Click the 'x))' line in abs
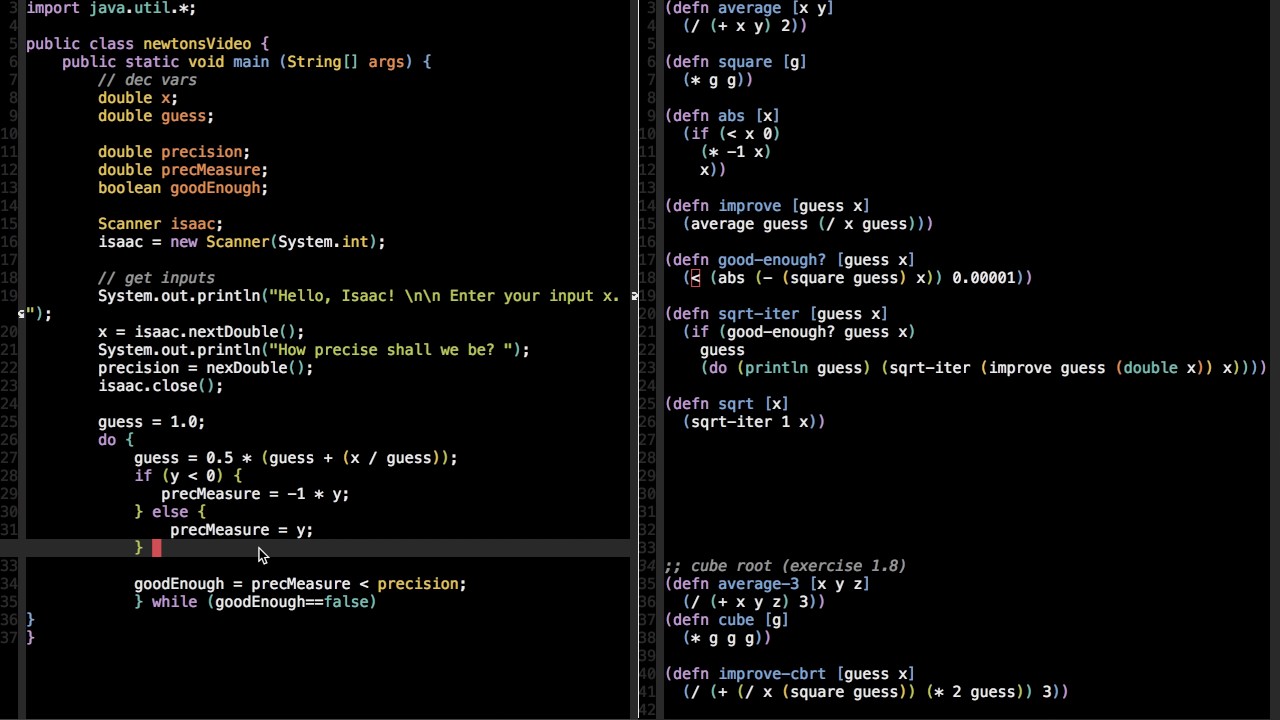Image resolution: width=1280 pixels, height=720 pixels. (713, 170)
